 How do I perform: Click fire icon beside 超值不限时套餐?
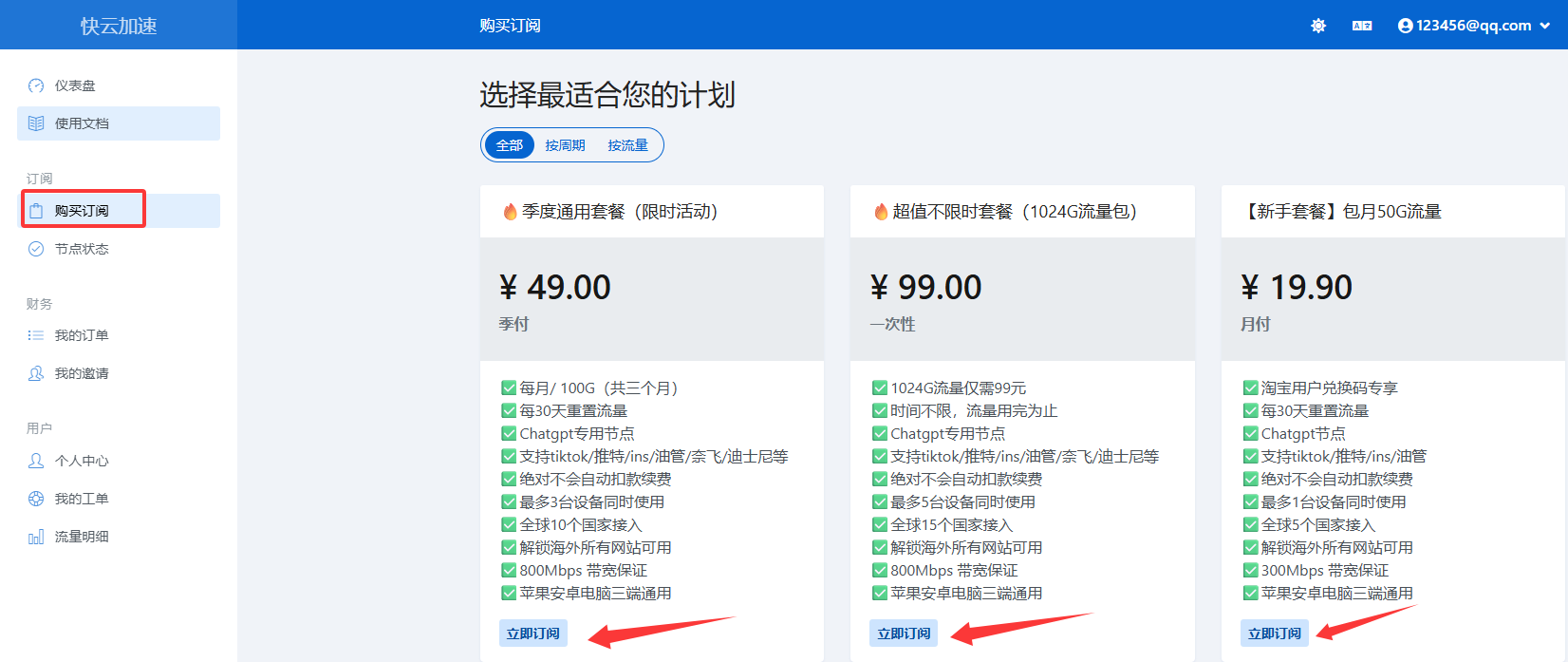click(881, 211)
